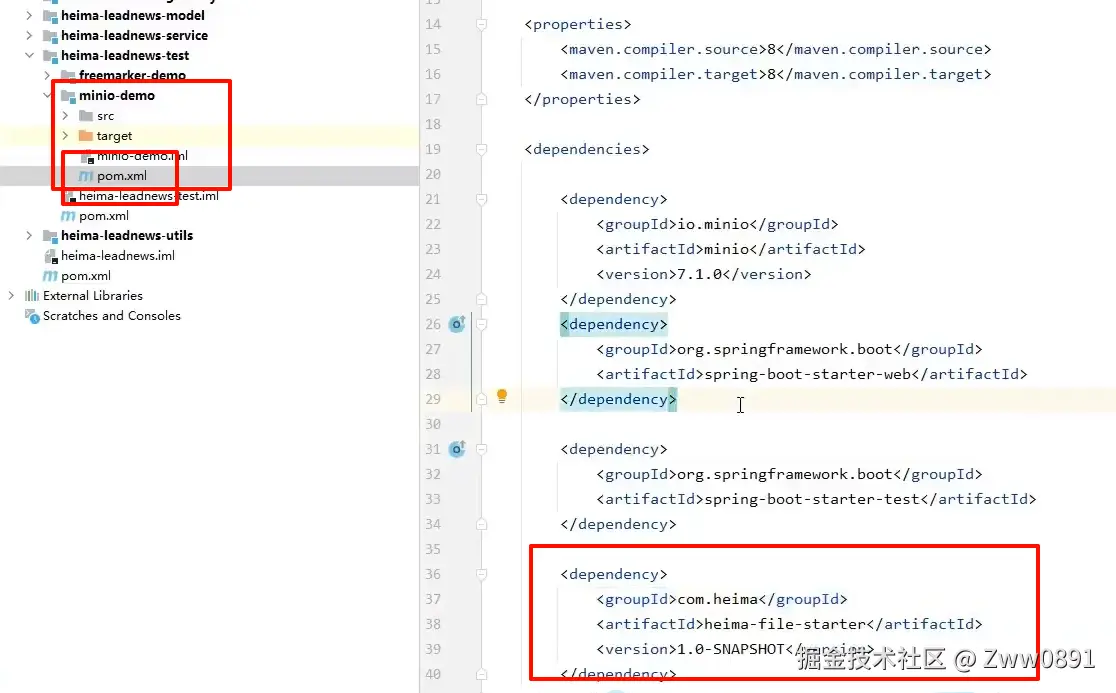Screen dimensions: 1116x693
Task: Click line number 20 in the gutter
Action: (433, 174)
